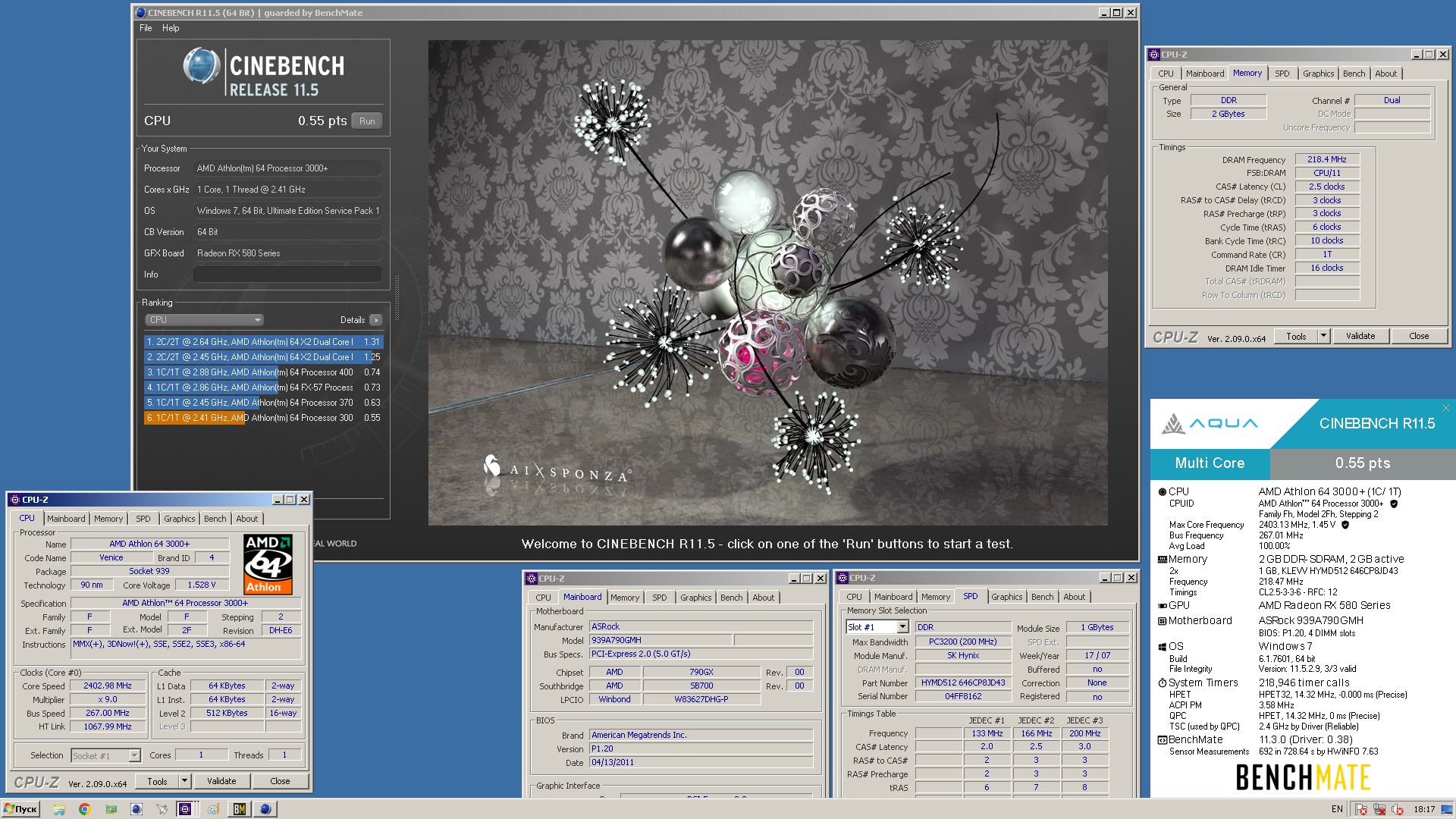Switch to Memory tab in bottom-left CPU-Z
The image size is (1456, 819).
click(108, 519)
